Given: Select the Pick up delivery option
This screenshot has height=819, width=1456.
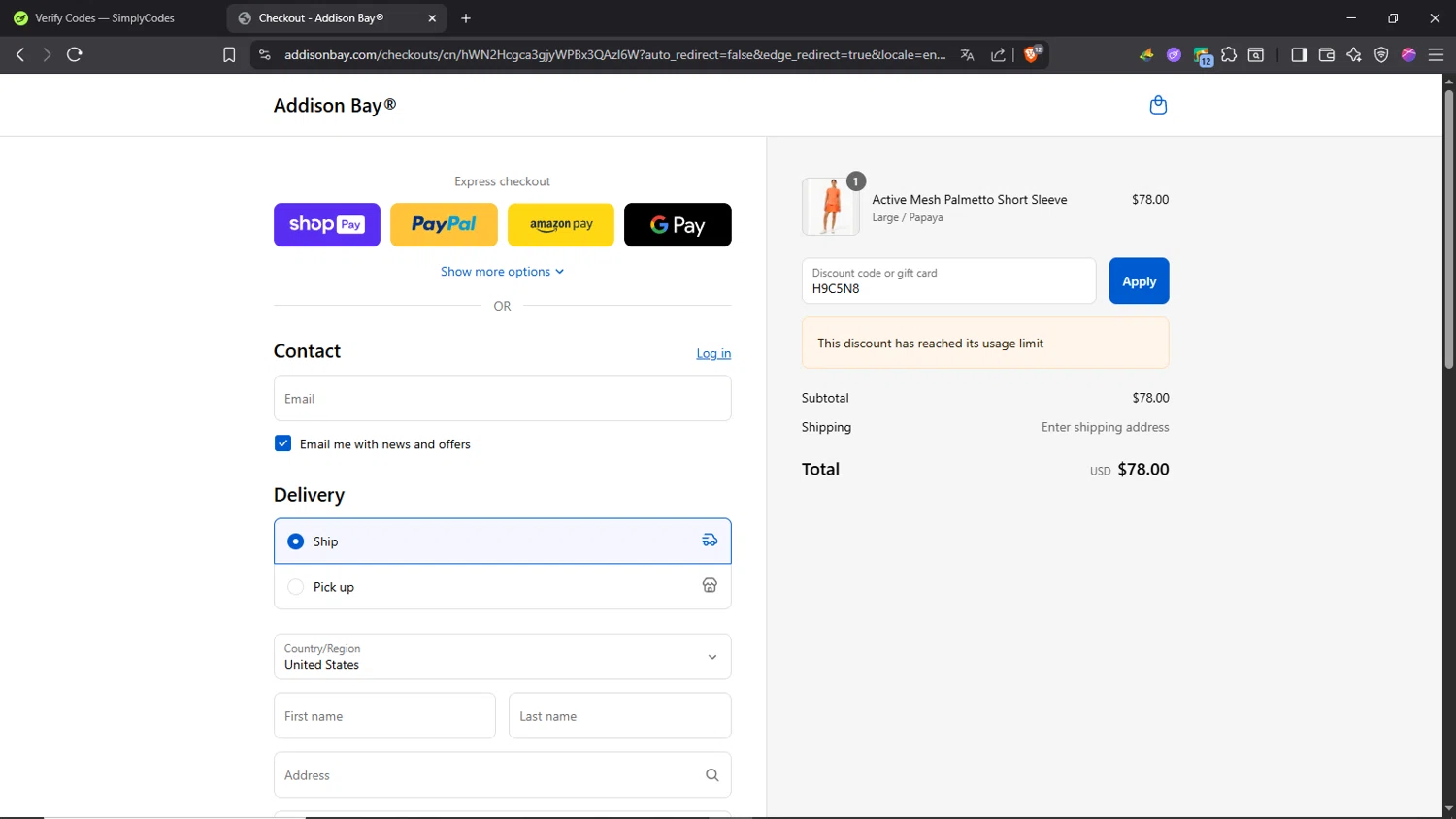Looking at the screenshot, I should [x=502, y=586].
